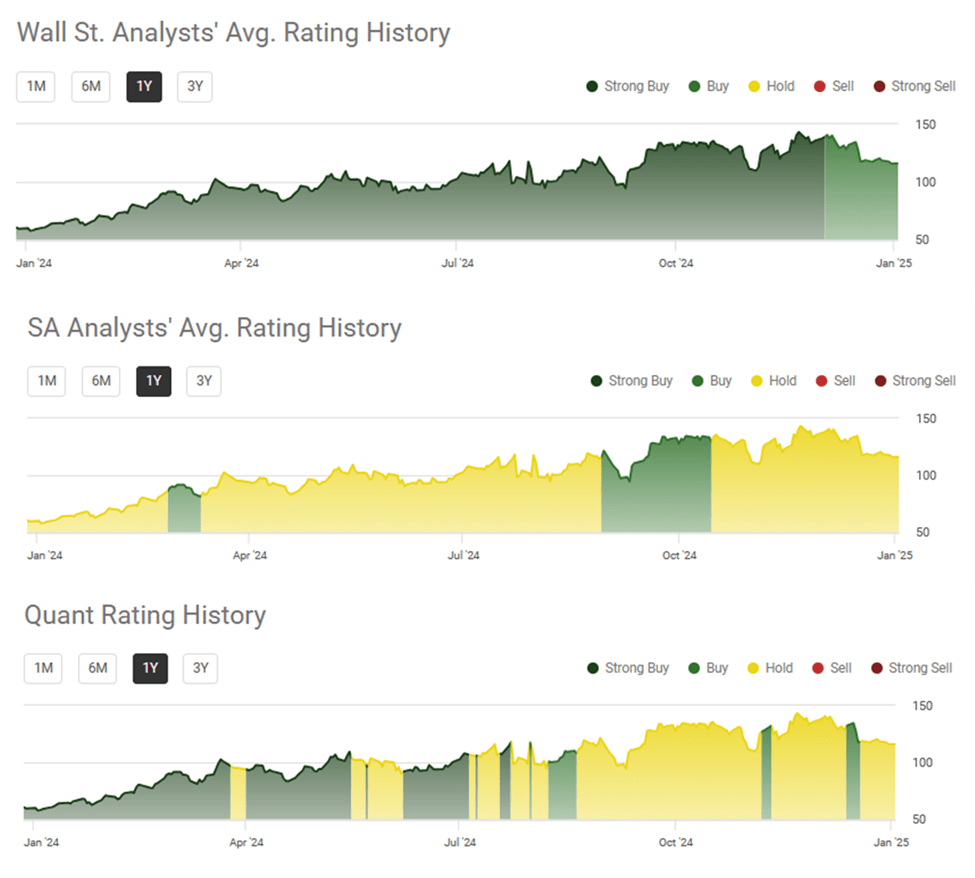This screenshot has height=878, width=975.
Task: Select 6M range on Wall St. chart
Action: point(91,87)
